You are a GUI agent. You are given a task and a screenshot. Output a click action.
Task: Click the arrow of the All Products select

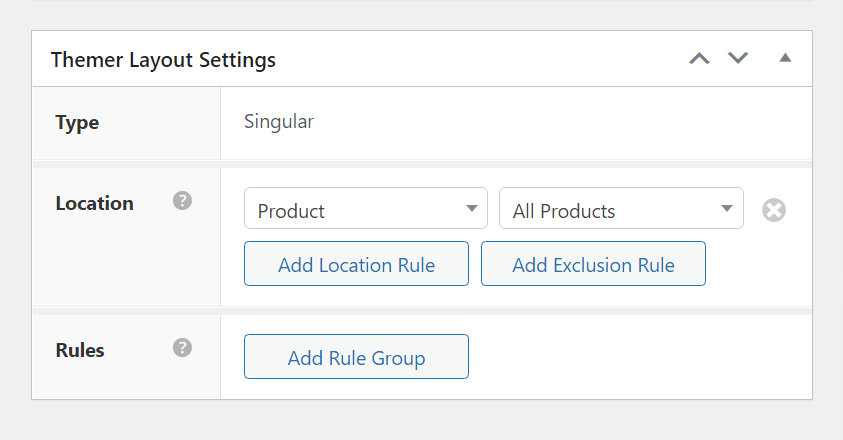click(727, 209)
